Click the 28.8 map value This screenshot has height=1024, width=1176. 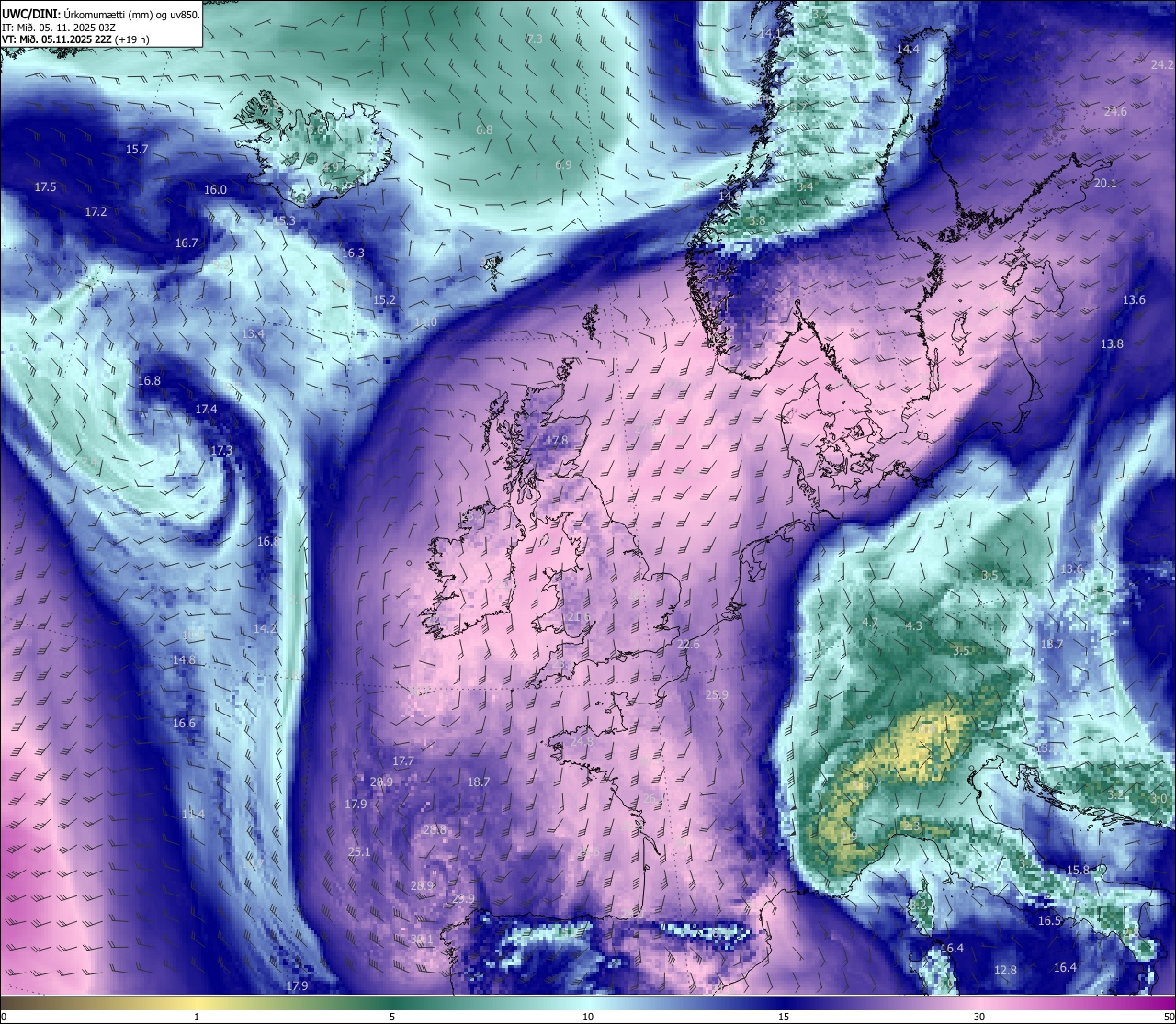point(435,829)
